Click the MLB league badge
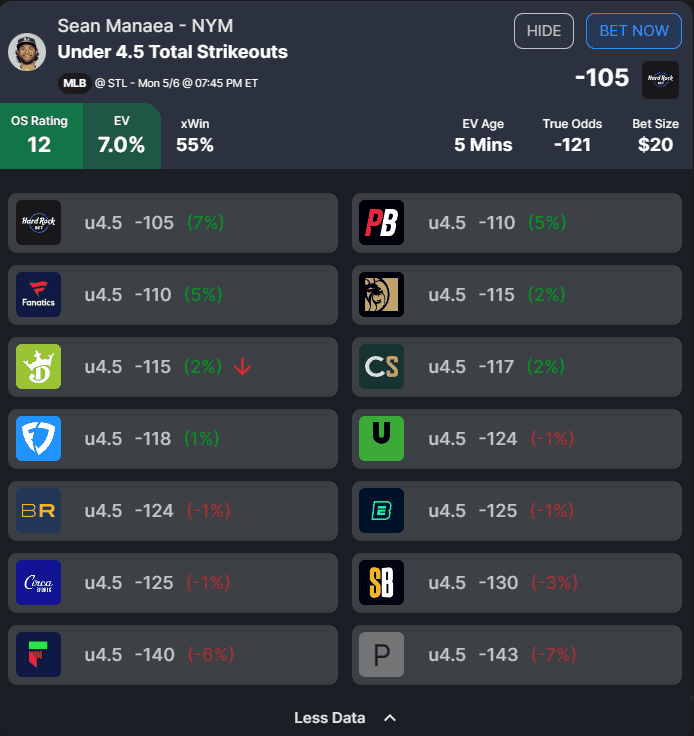The height and width of the screenshot is (736, 694). tap(75, 84)
